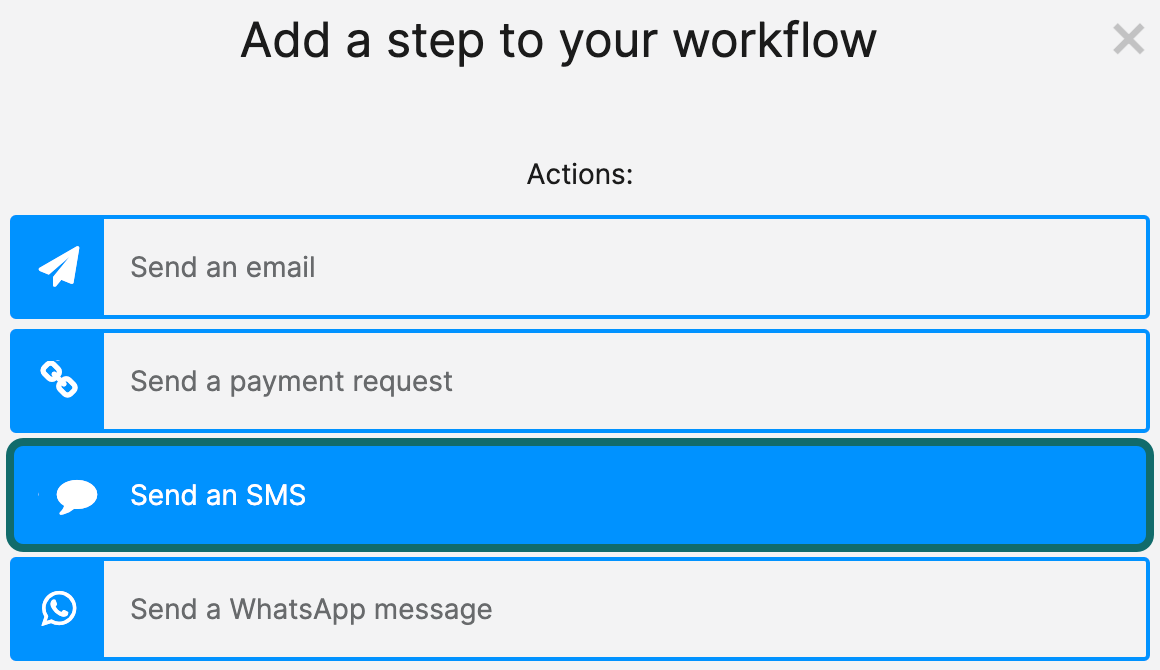The width and height of the screenshot is (1160, 670).
Task: Click the 'Send a WhatsApp message' label text
Action: point(311,608)
